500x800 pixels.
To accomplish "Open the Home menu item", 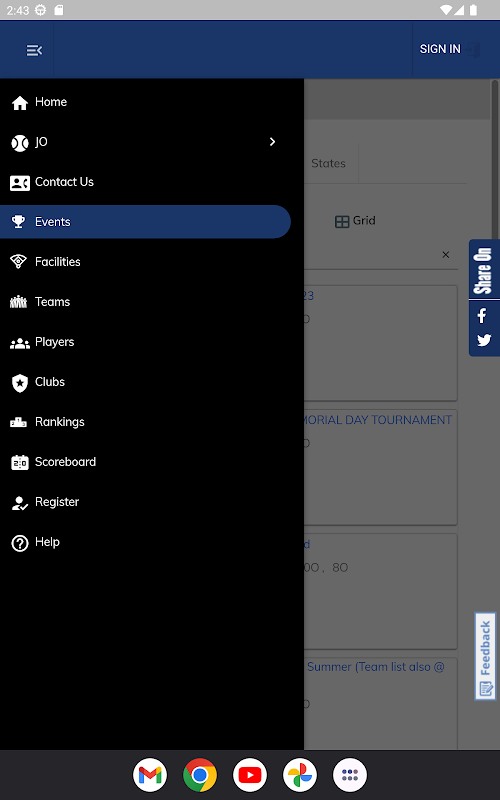I will point(145,102).
